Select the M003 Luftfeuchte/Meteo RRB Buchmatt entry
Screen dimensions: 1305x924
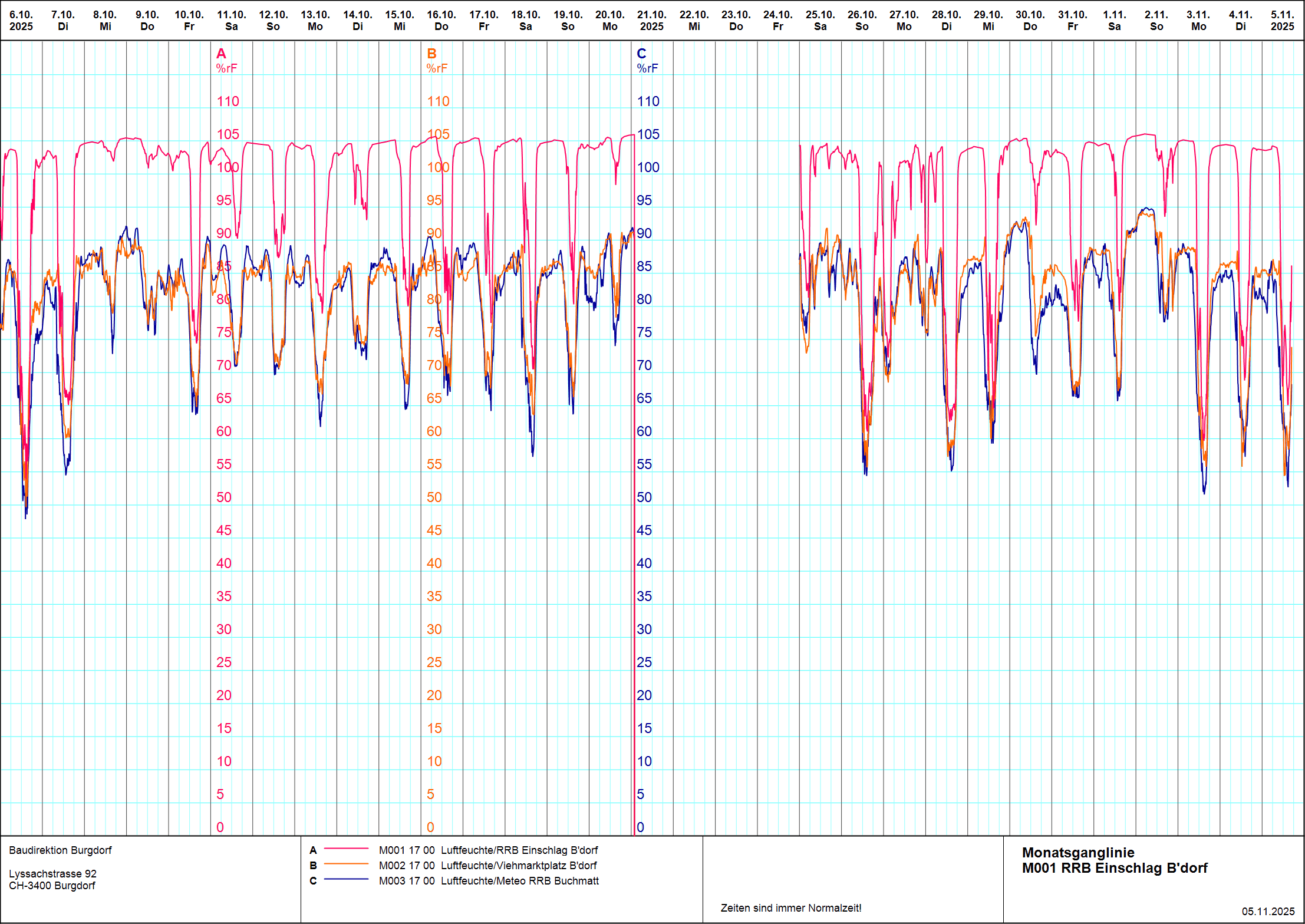click(489, 881)
